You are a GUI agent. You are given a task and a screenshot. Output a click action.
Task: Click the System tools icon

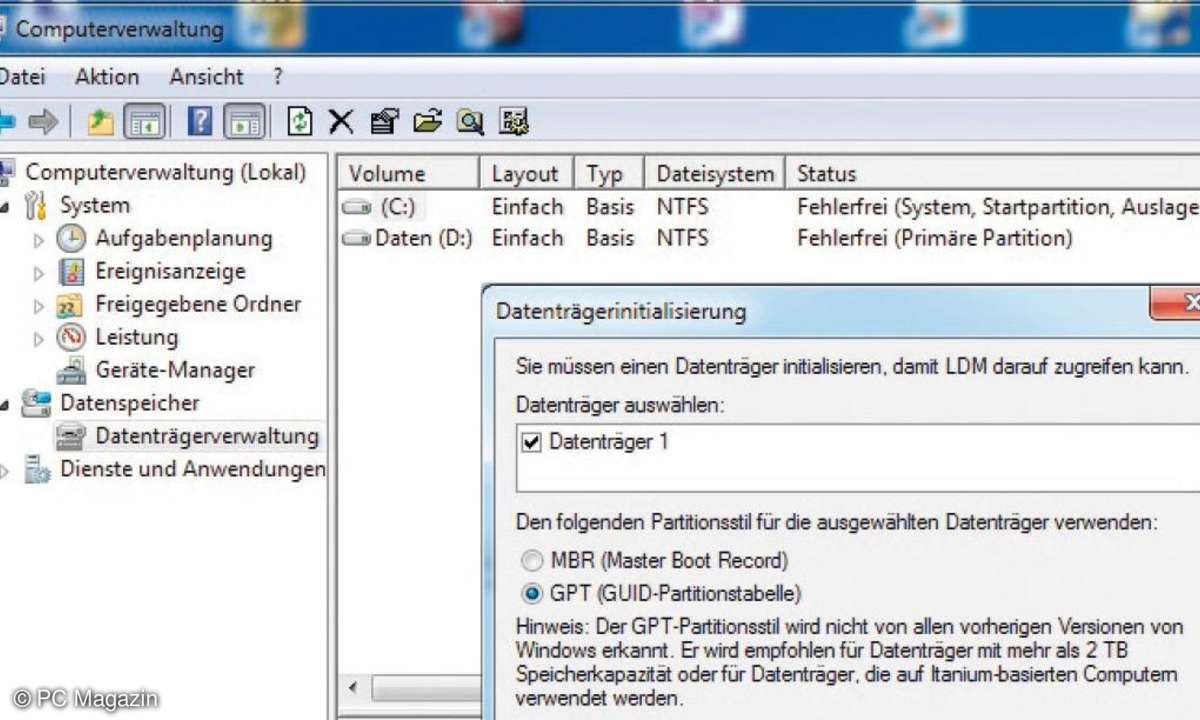click(36, 206)
